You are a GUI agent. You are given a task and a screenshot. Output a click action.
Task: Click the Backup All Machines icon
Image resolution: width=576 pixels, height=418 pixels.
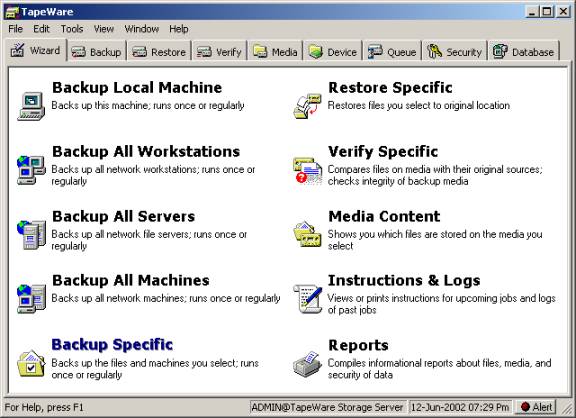pos(31,299)
